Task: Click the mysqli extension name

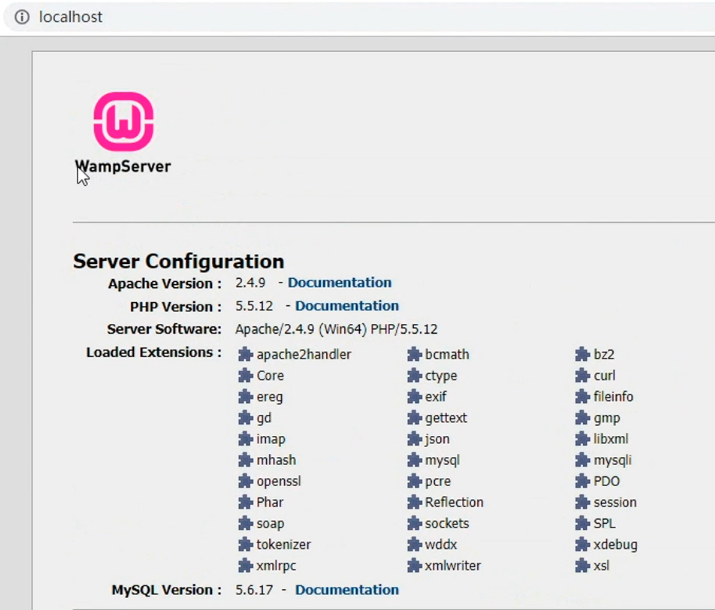Action: [x=612, y=460]
